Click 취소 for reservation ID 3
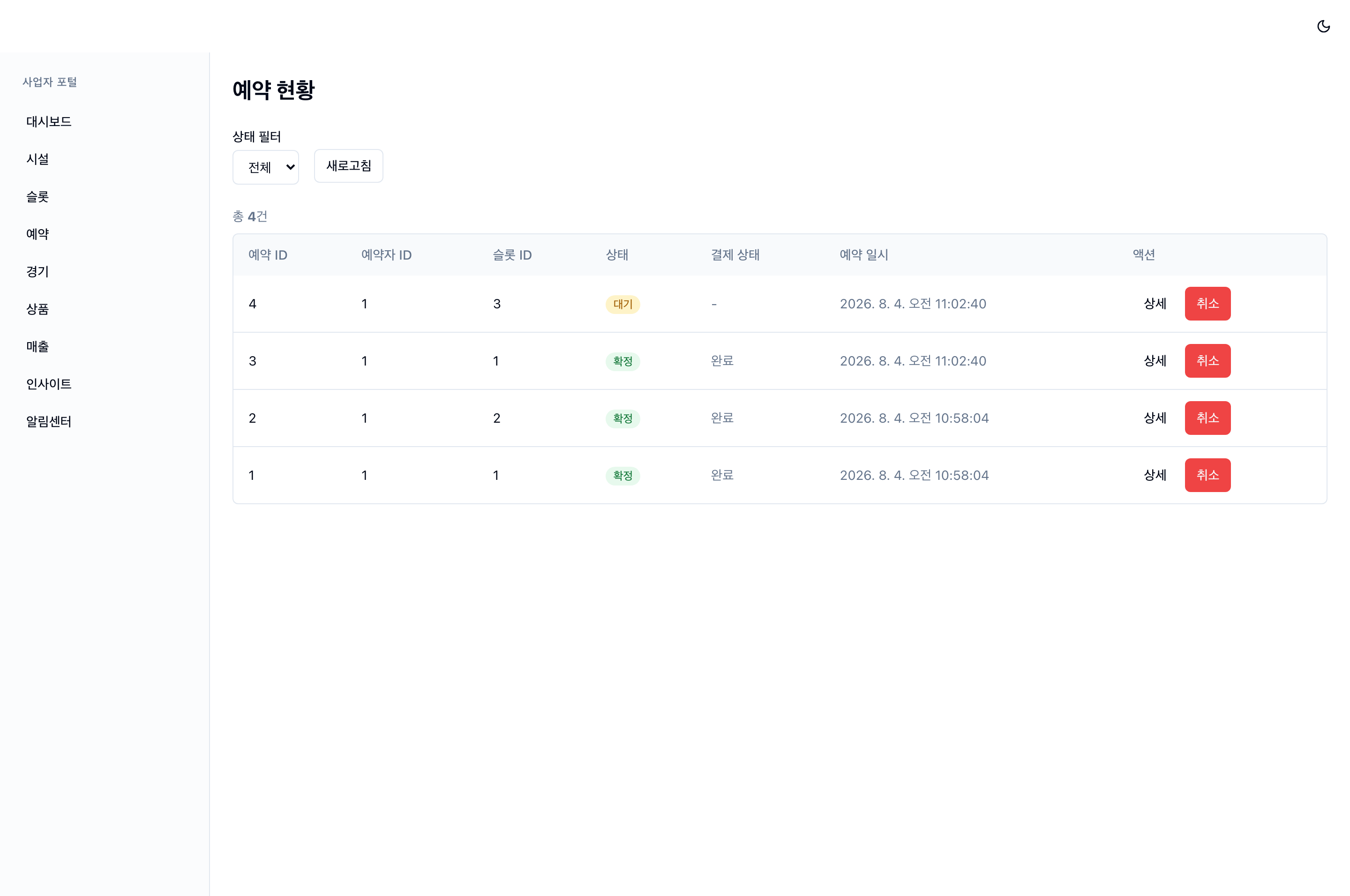The image size is (1350, 896). (x=1207, y=360)
